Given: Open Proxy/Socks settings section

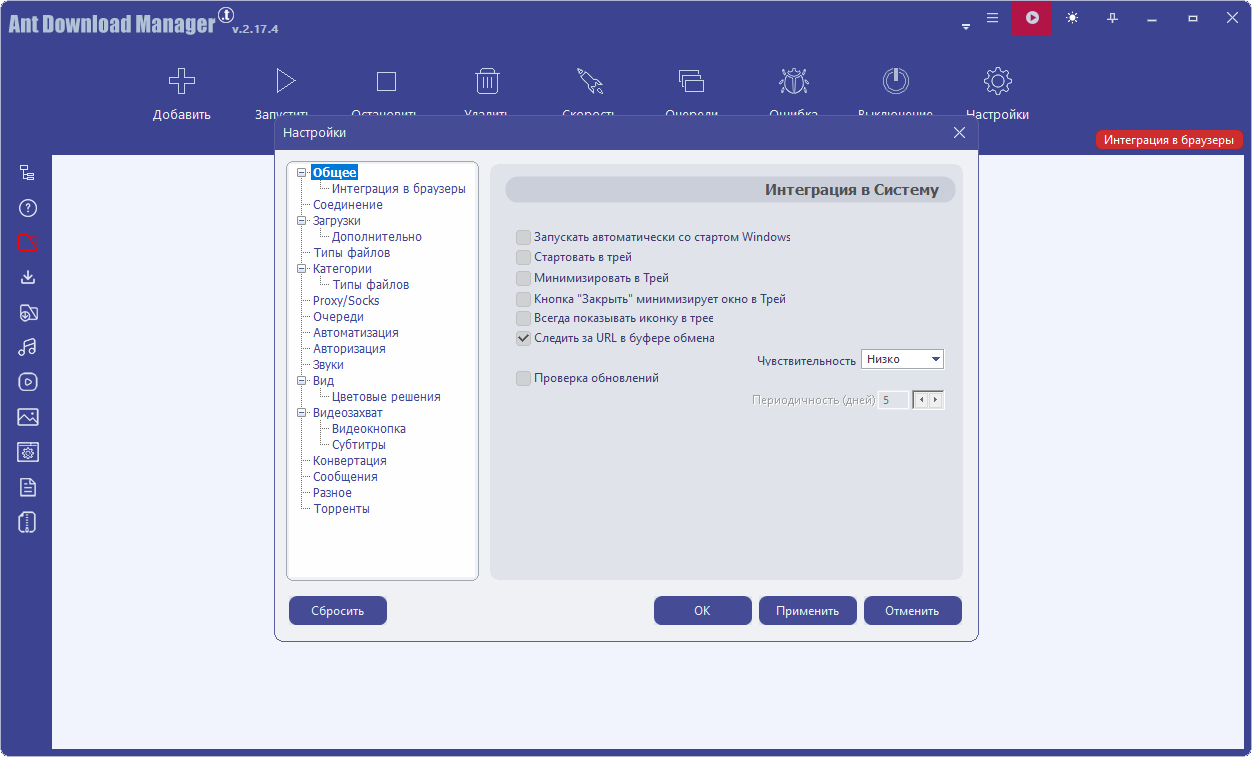Looking at the screenshot, I should click(346, 301).
